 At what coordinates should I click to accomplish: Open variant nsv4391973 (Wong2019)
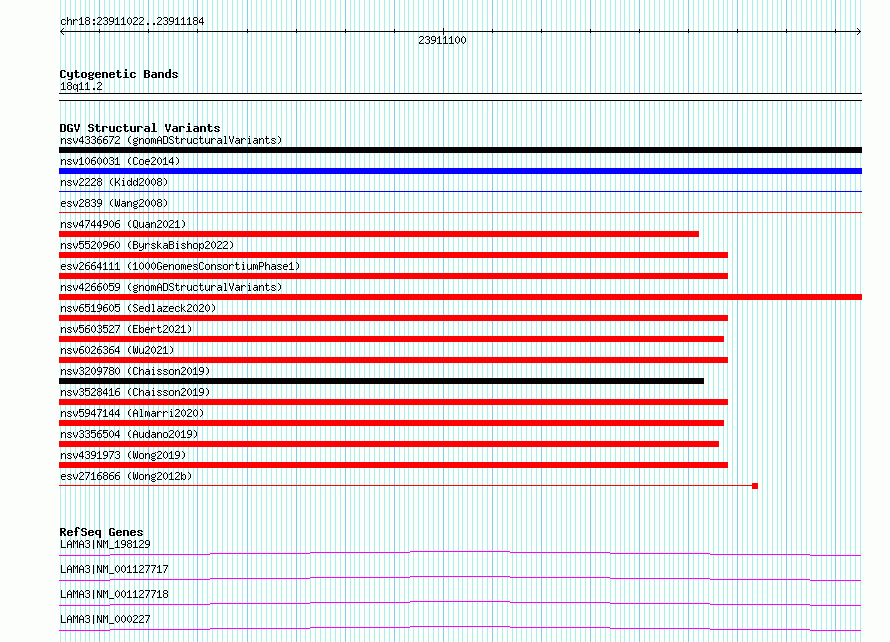pos(123,455)
